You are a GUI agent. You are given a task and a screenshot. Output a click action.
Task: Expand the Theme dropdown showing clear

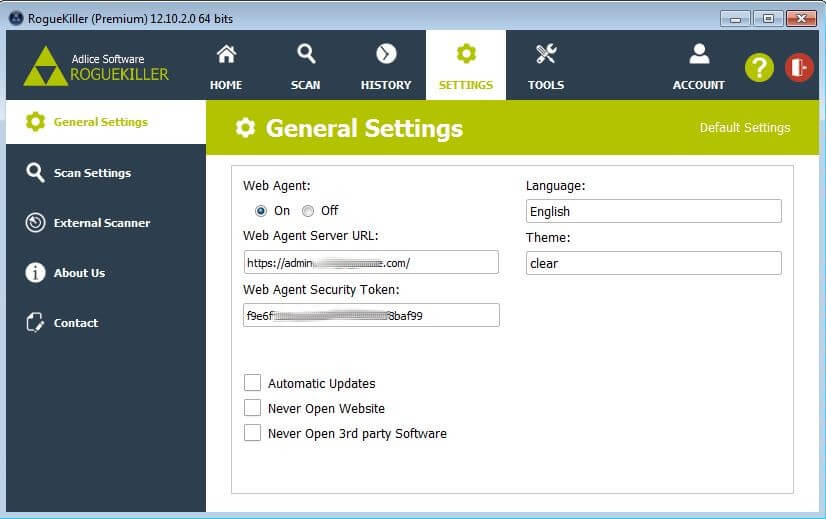coord(653,263)
